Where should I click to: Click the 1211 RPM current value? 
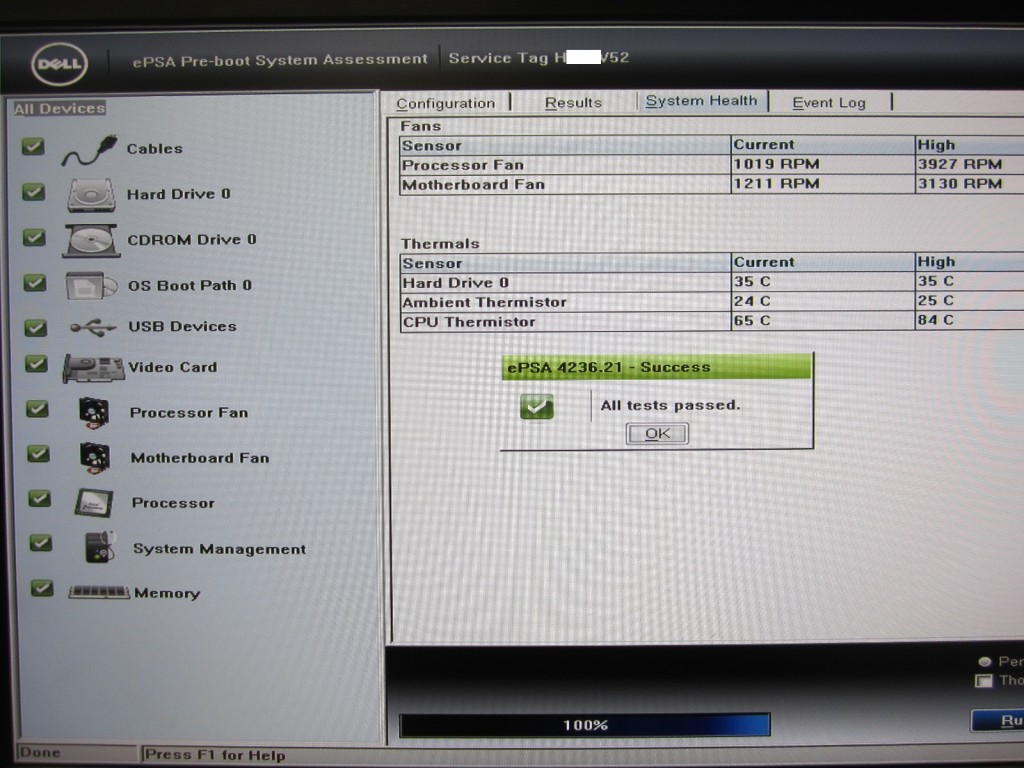pos(776,184)
